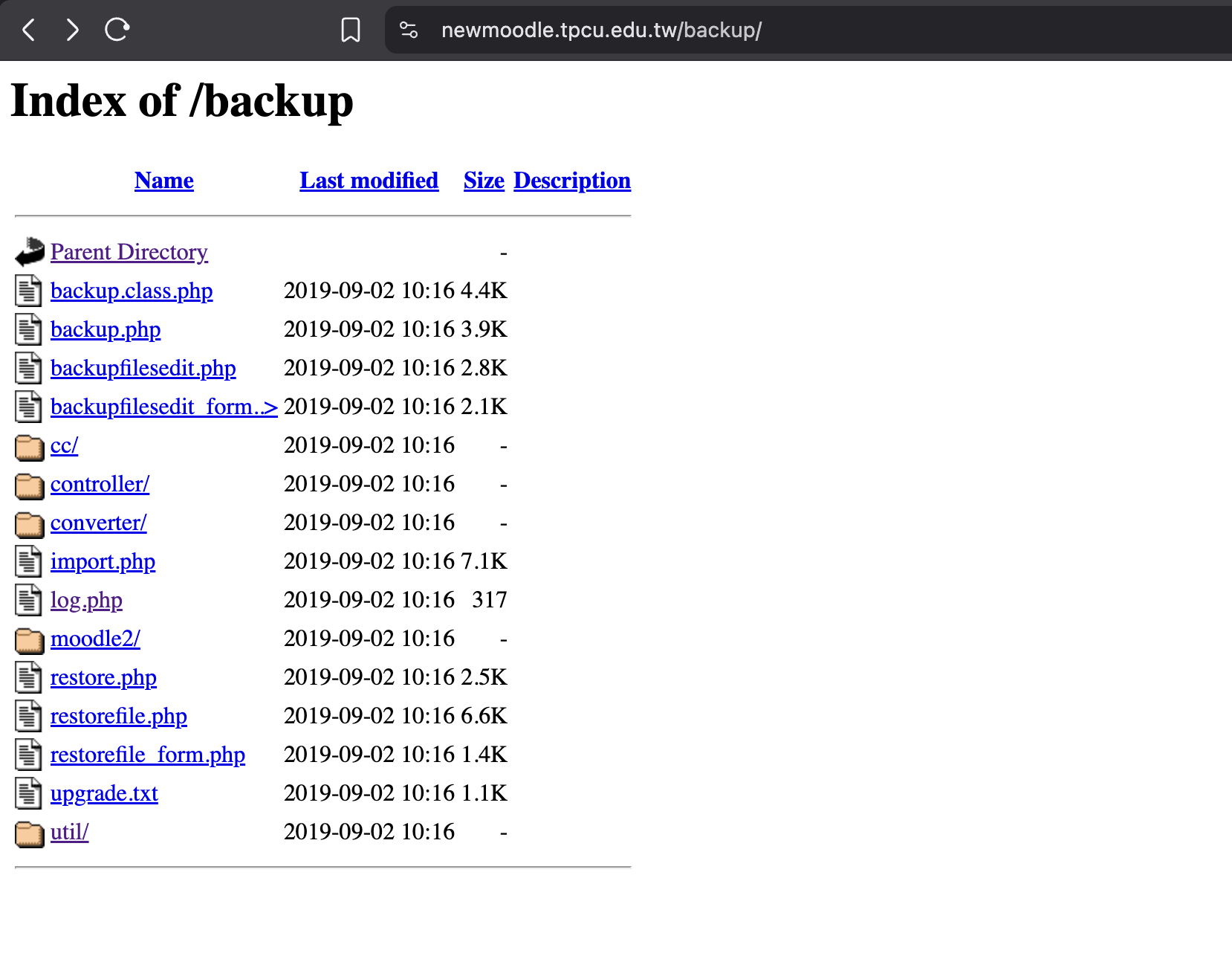This screenshot has height=962, width=1232.
Task: Open site settings icon beside URL
Action: (409, 30)
